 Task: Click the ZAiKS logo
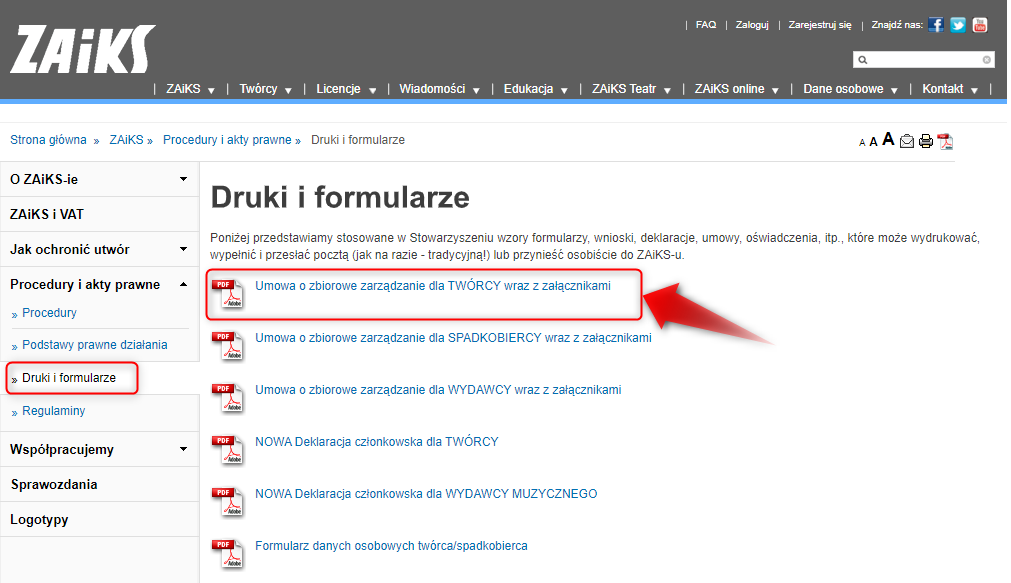pos(83,49)
